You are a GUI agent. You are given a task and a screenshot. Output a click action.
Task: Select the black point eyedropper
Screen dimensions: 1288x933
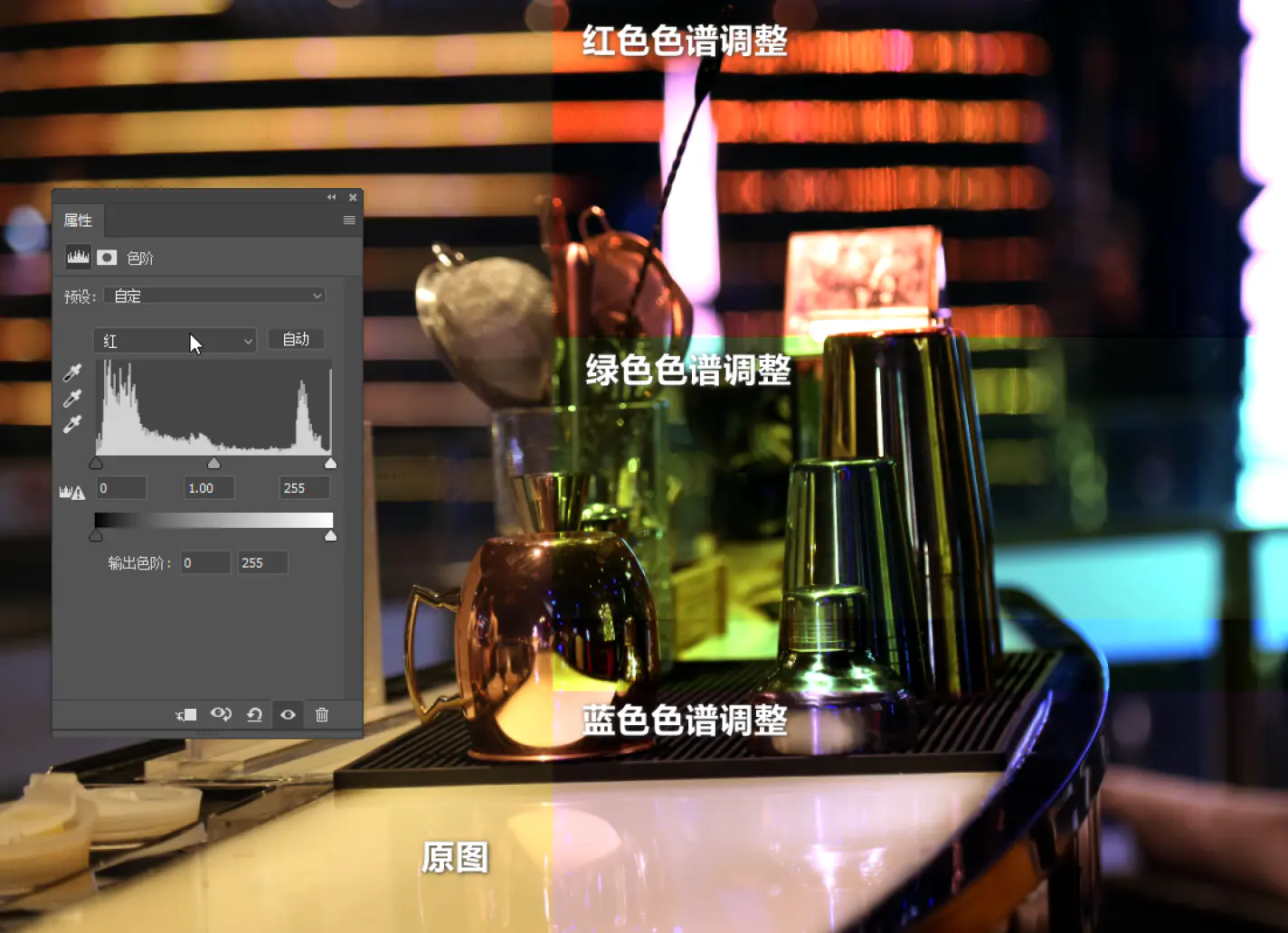click(x=72, y=372)
